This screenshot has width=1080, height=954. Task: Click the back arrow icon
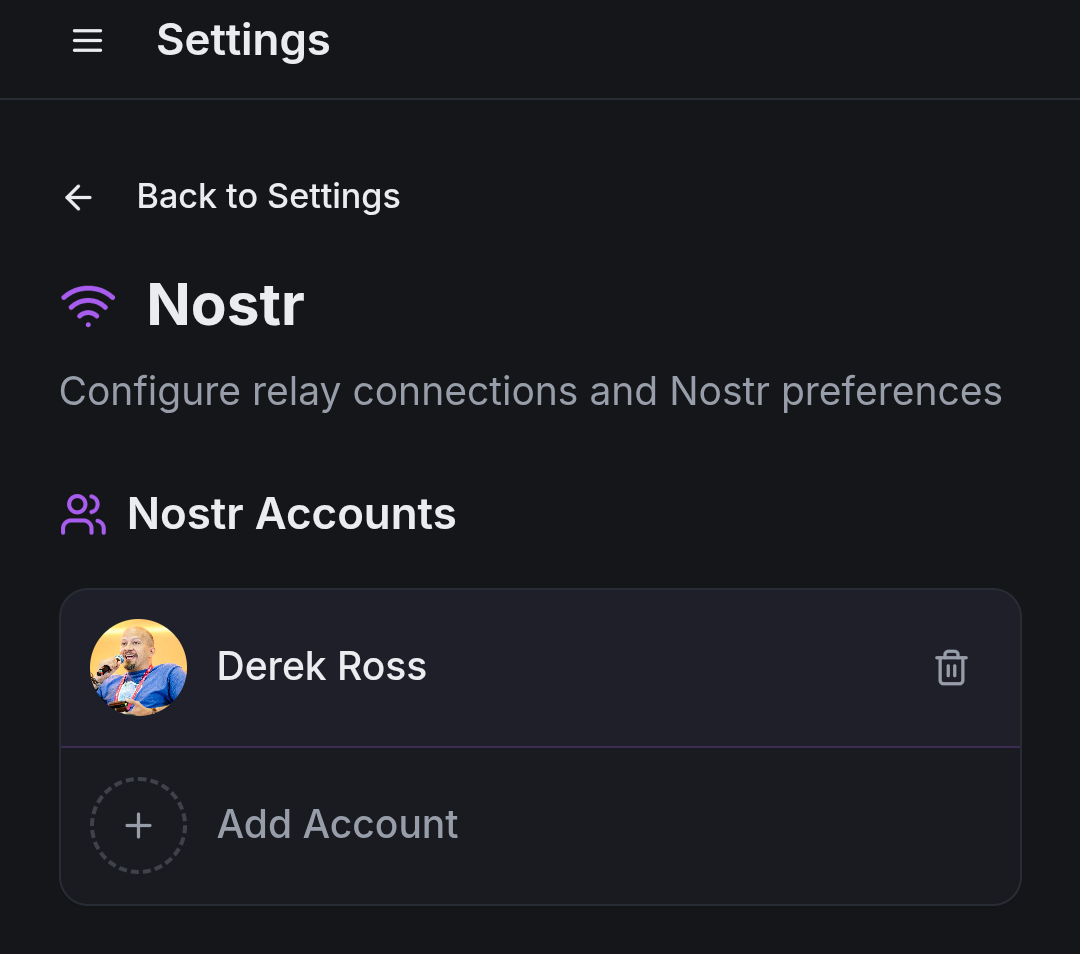tap(77, 197)
